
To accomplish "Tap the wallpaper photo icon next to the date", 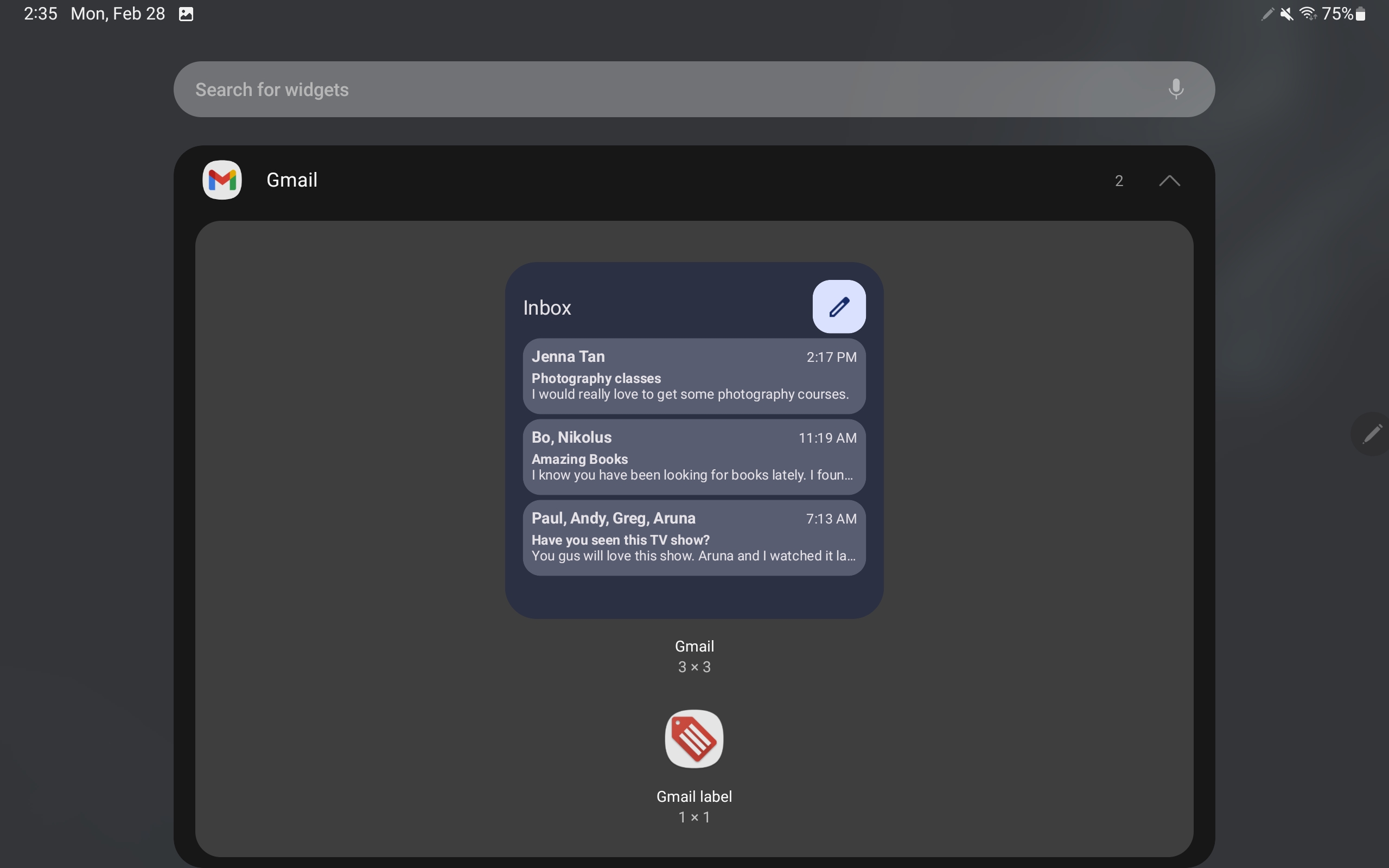I will click(186, 14).
